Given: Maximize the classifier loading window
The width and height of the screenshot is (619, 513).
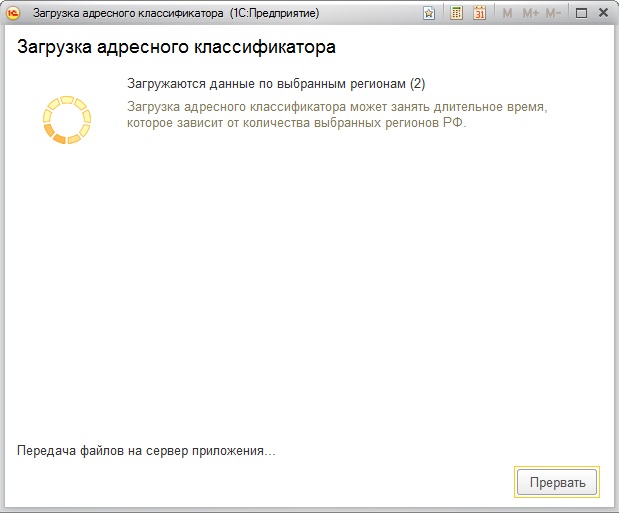Looking at the screenshot, I should 581,13.
